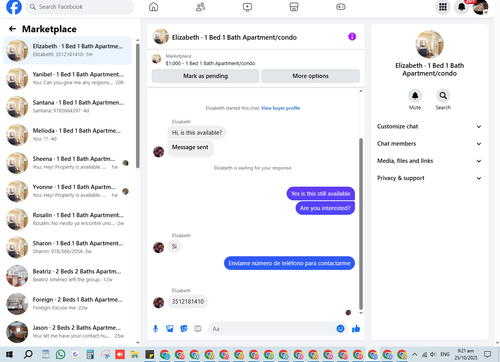This screenshot has width=500, height=362.
Task: Open the Friends icon in top navigation
Action: coord(200,7)
